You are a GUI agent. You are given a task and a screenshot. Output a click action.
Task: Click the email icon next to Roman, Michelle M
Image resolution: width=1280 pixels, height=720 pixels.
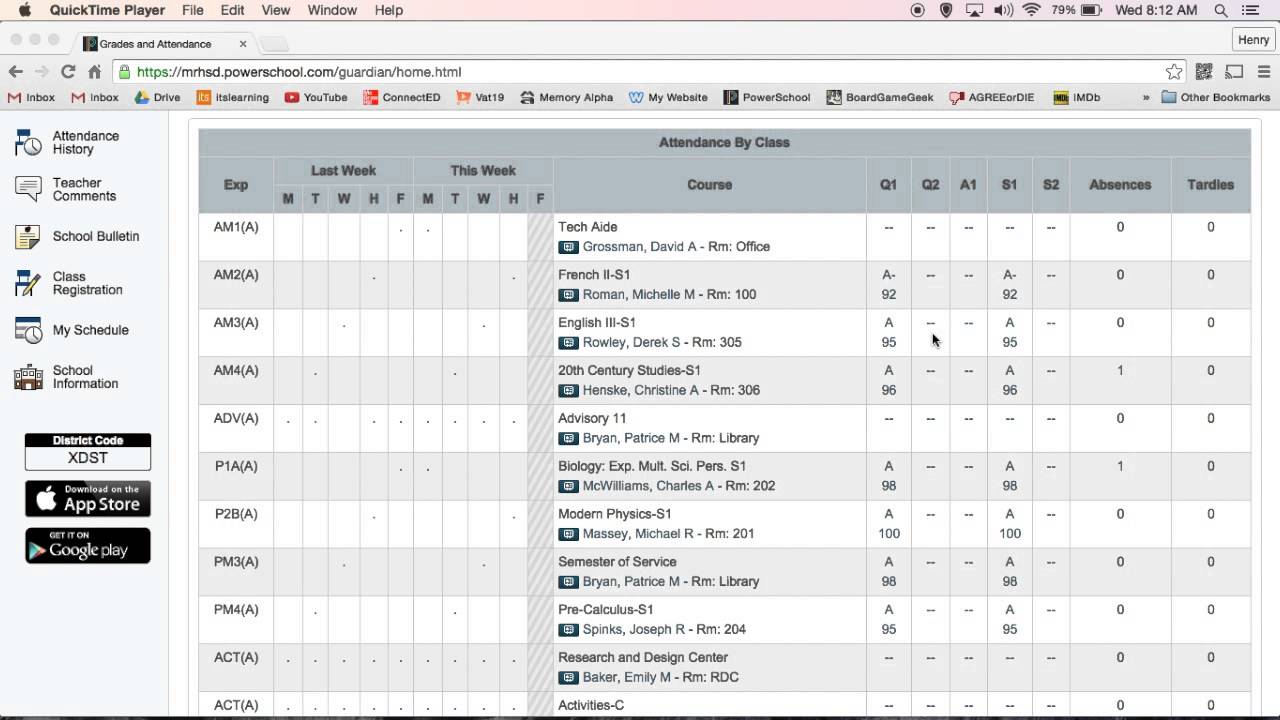pyautogui.click(x=568, y=295)
